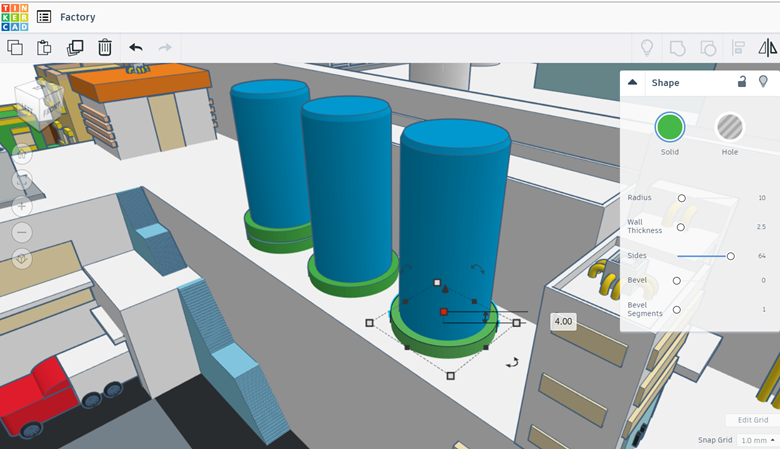Click the Align tool icon
The height and width of the screenshot is (449, 780).
(738, 48)
